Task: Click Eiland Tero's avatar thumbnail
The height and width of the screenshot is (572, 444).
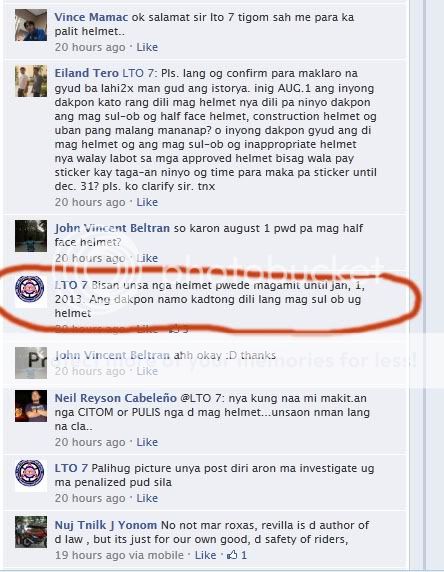Action: pyautogui.click(x=31, y=81)
